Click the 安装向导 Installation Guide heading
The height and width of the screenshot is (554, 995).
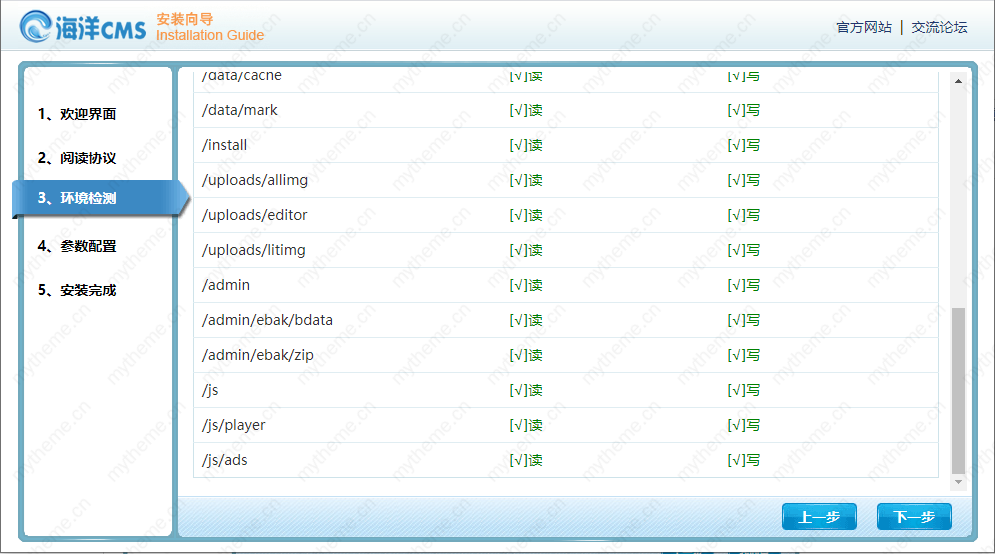pyautogui.click(x=210, y=27)
